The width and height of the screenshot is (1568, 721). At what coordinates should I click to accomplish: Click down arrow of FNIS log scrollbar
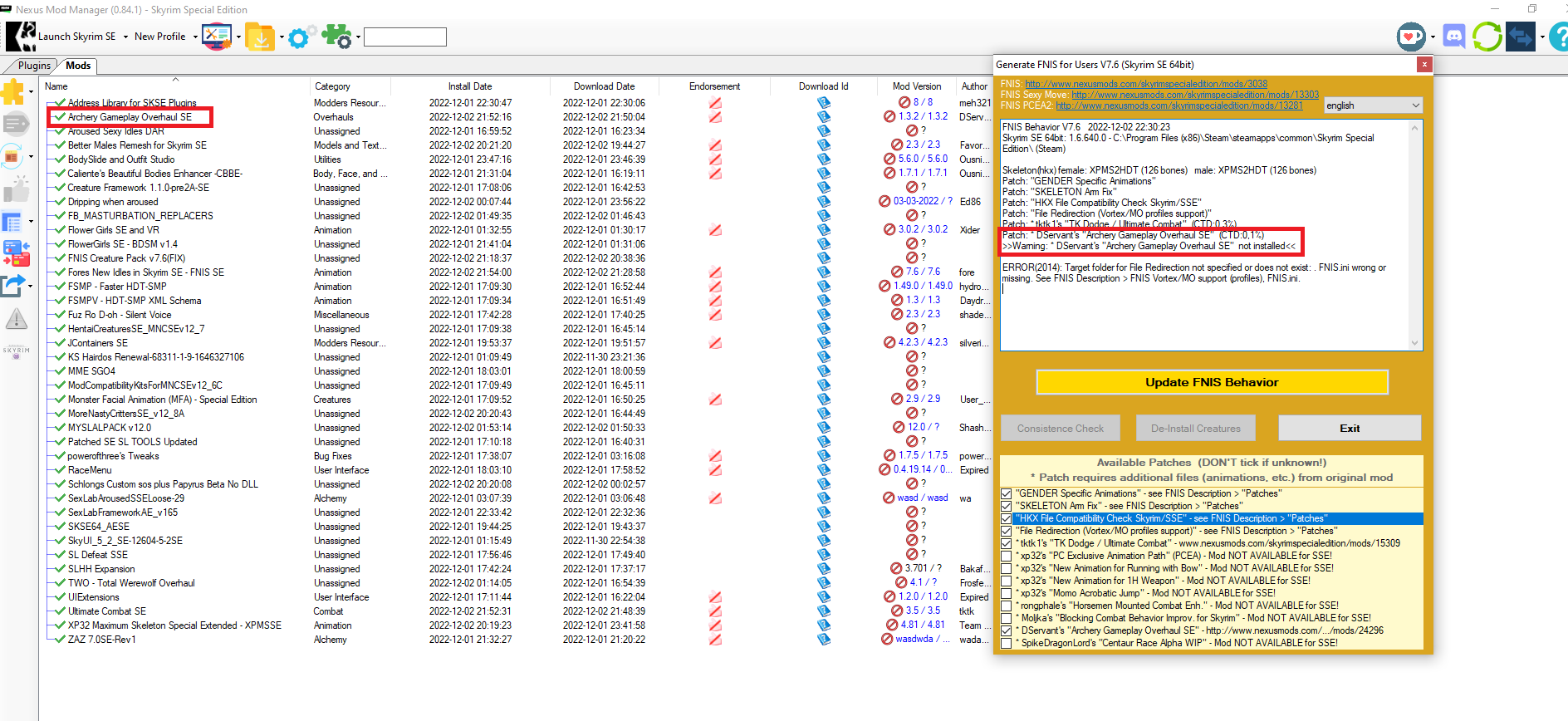coord(1414,343)
